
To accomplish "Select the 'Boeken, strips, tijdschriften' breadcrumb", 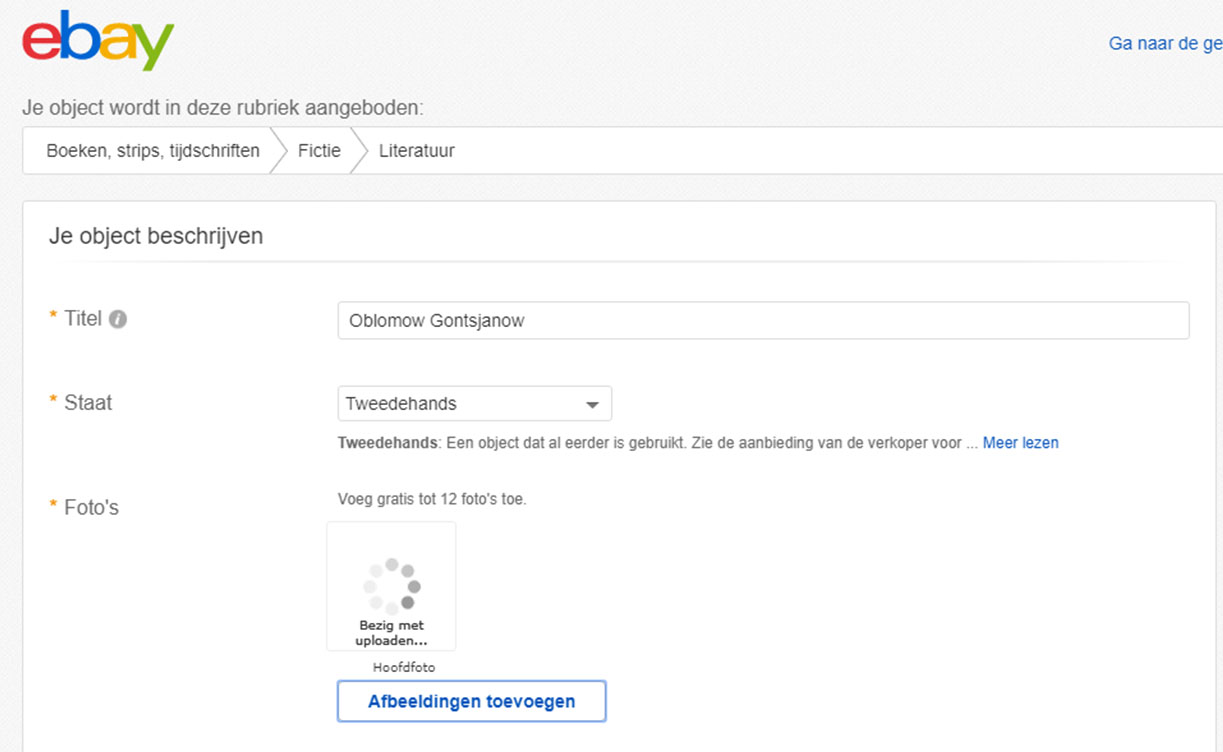I will [x=153, y=151].
